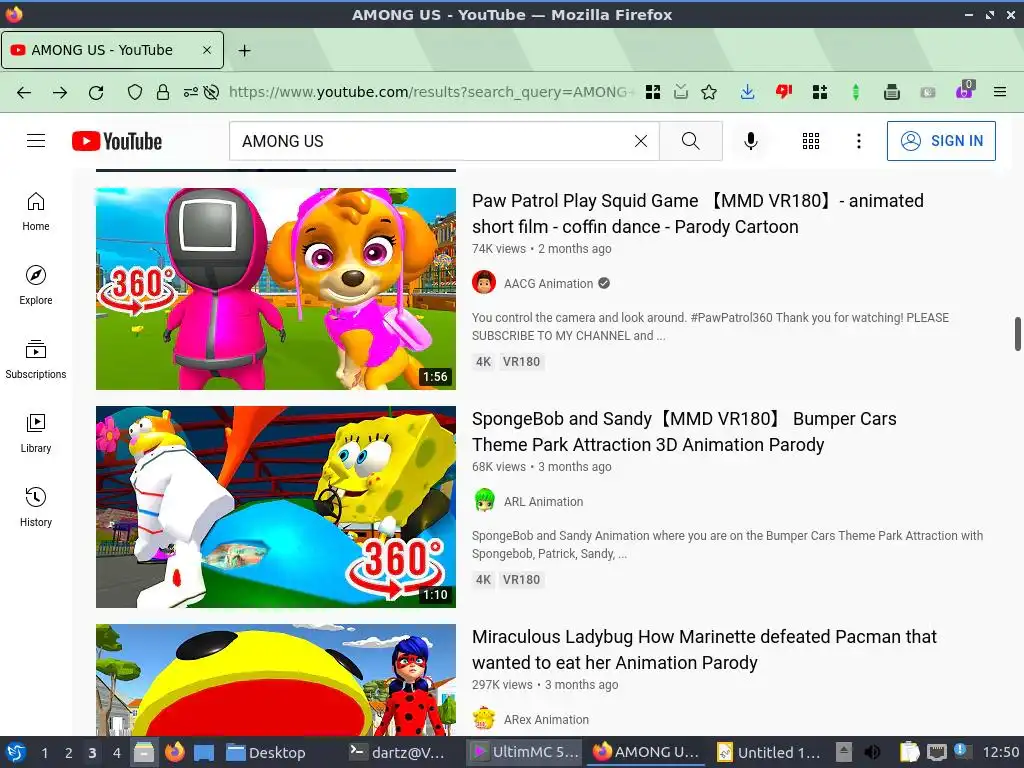The height and width of the screenshot is (768, 1024).
Task: Launch Firefox from the taskbar quick-launch
Action: (174, 752)
